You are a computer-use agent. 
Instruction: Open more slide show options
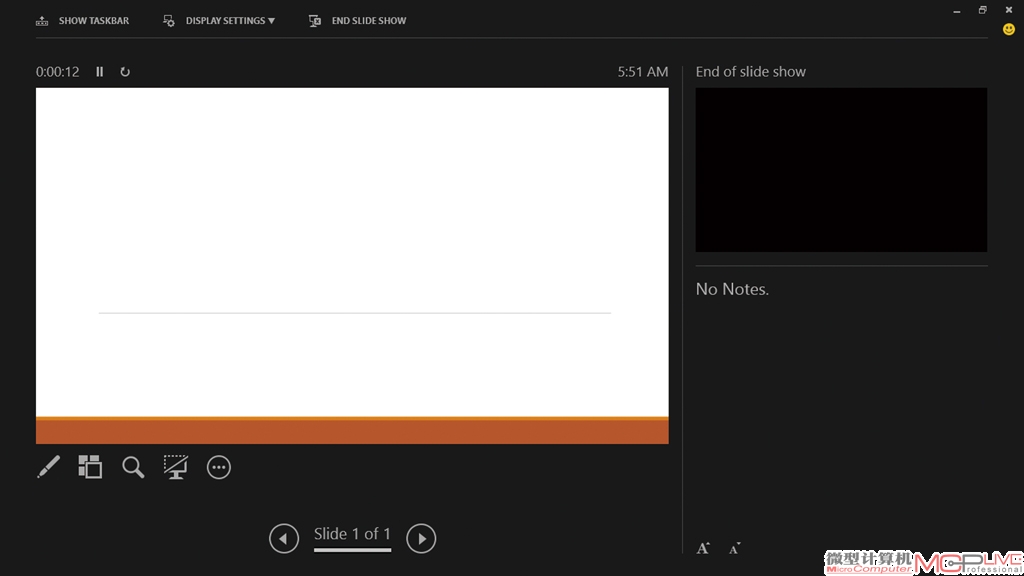coord(219,467)
